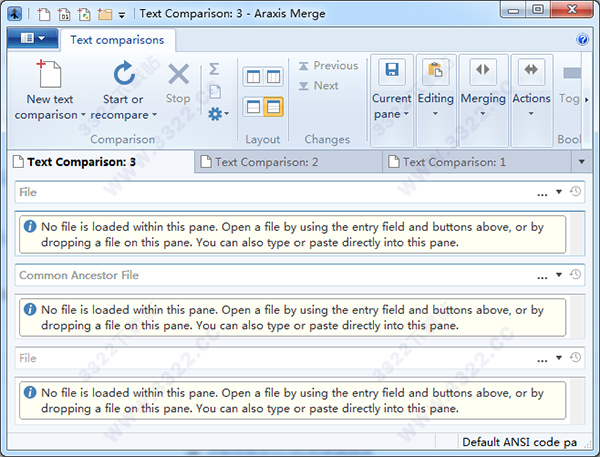Open the third File field's dropdown arrow
The height and width of the screenshot is (457, 600).
pyautogui.click(x=559, y=358)
